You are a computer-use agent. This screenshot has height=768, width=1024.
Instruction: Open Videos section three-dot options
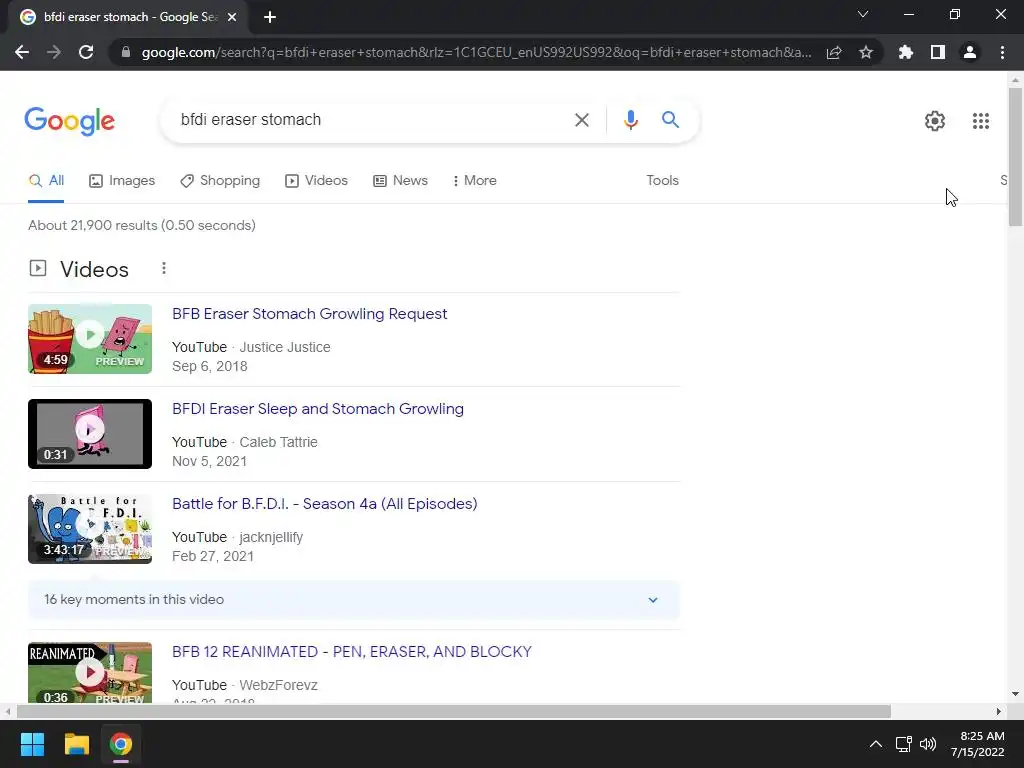click(x=164, y=268)
